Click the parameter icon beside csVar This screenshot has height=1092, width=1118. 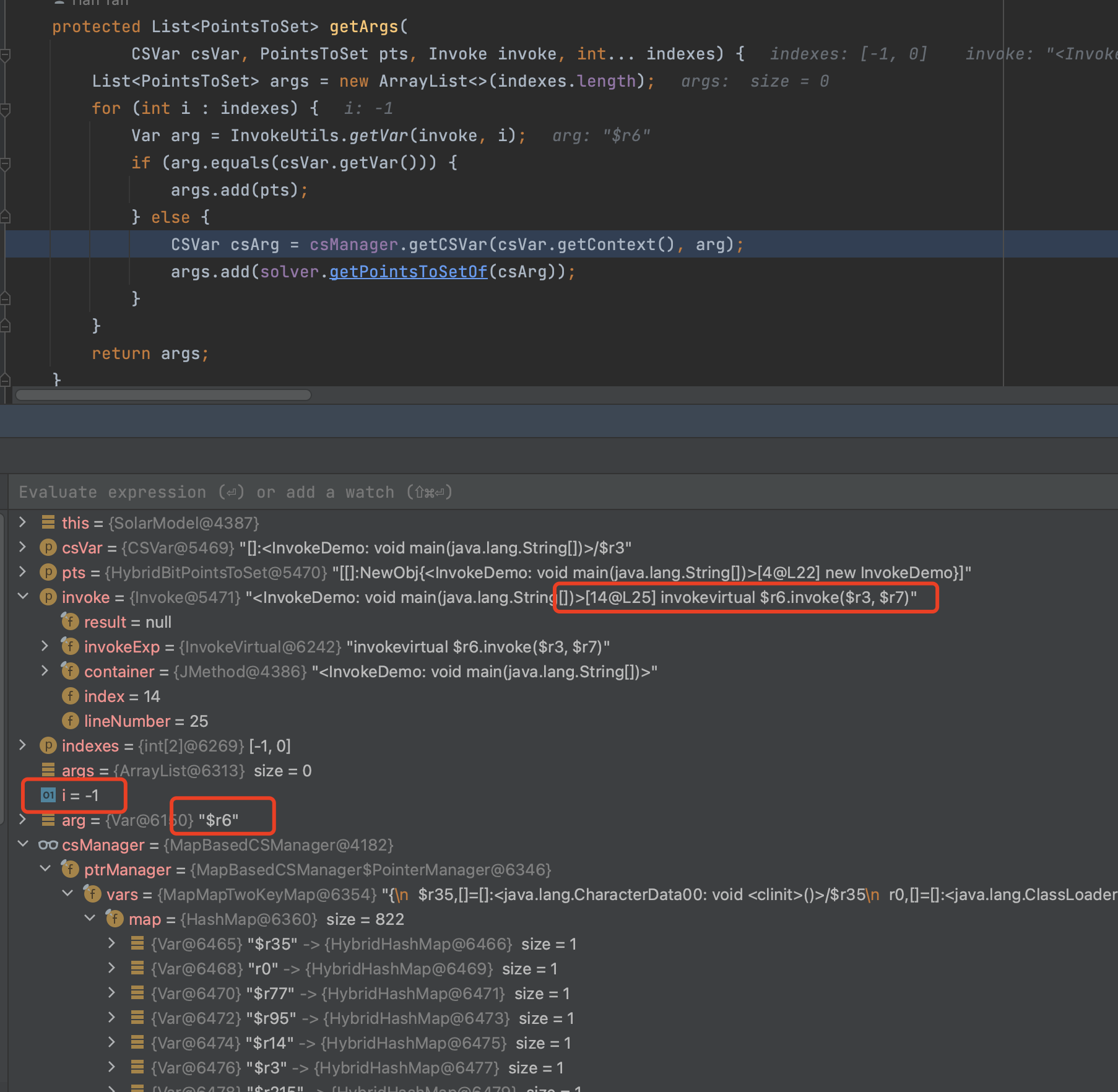(x=48, y=547)
